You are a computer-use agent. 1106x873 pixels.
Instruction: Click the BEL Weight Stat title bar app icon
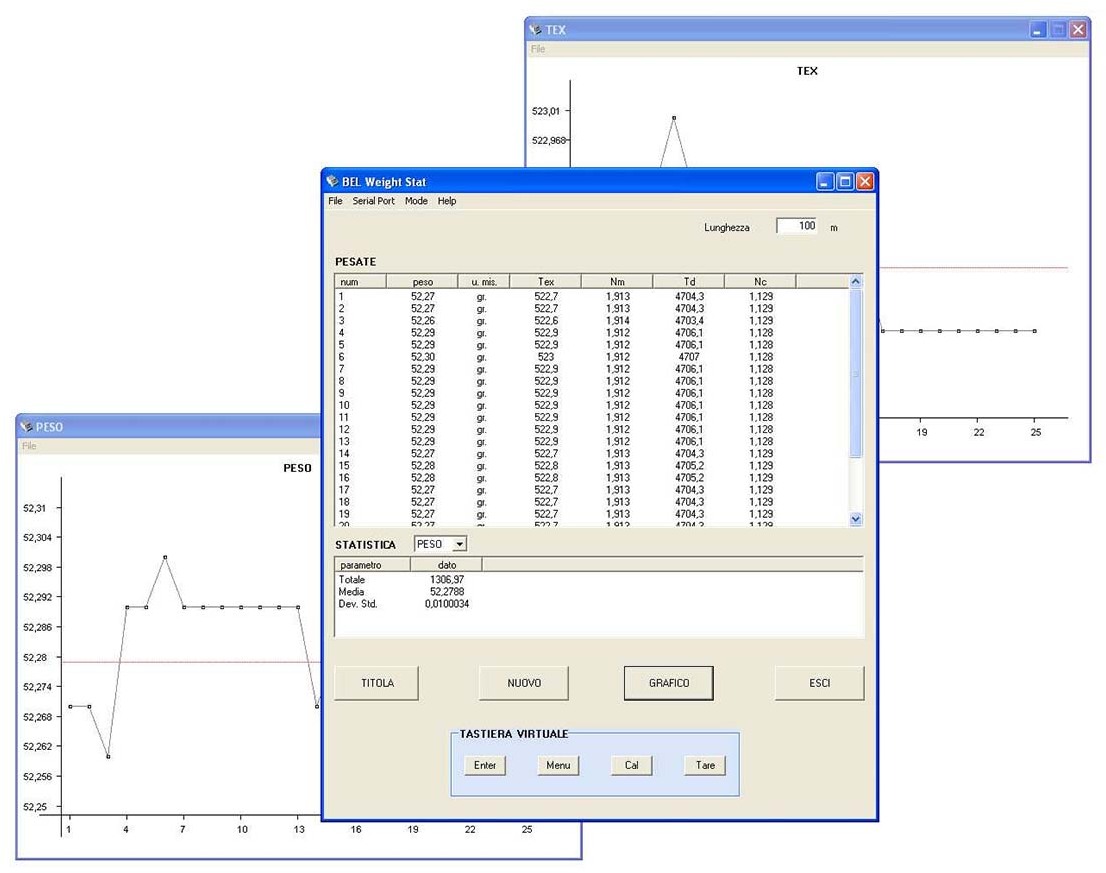click(332, 181)
